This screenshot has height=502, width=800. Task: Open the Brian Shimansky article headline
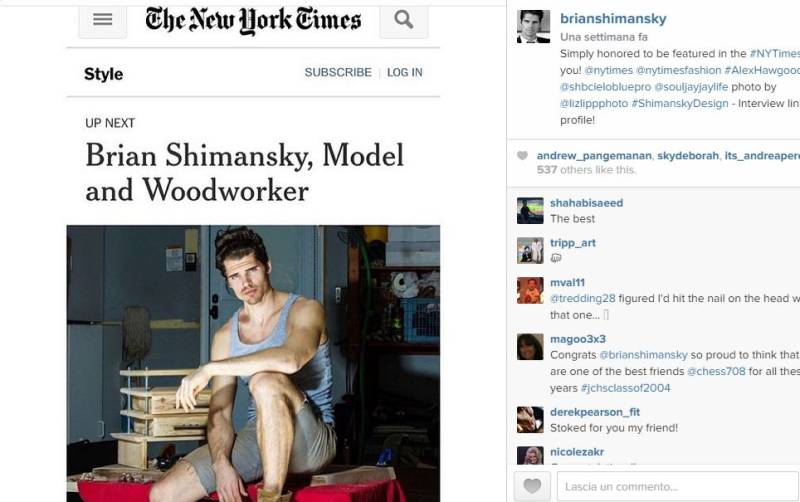click(244, 172)
